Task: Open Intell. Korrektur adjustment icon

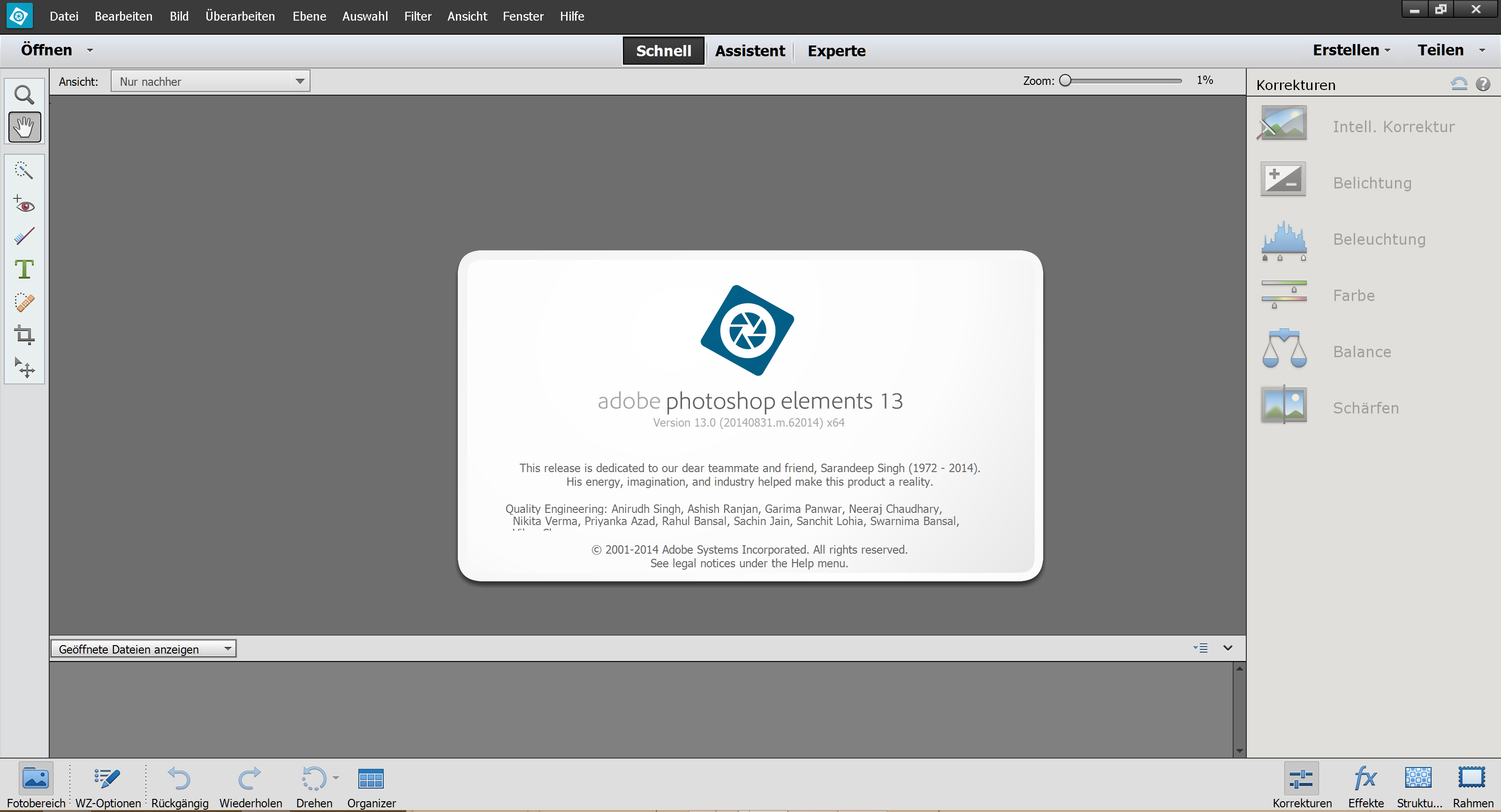Action: (x=1283, y=123)
